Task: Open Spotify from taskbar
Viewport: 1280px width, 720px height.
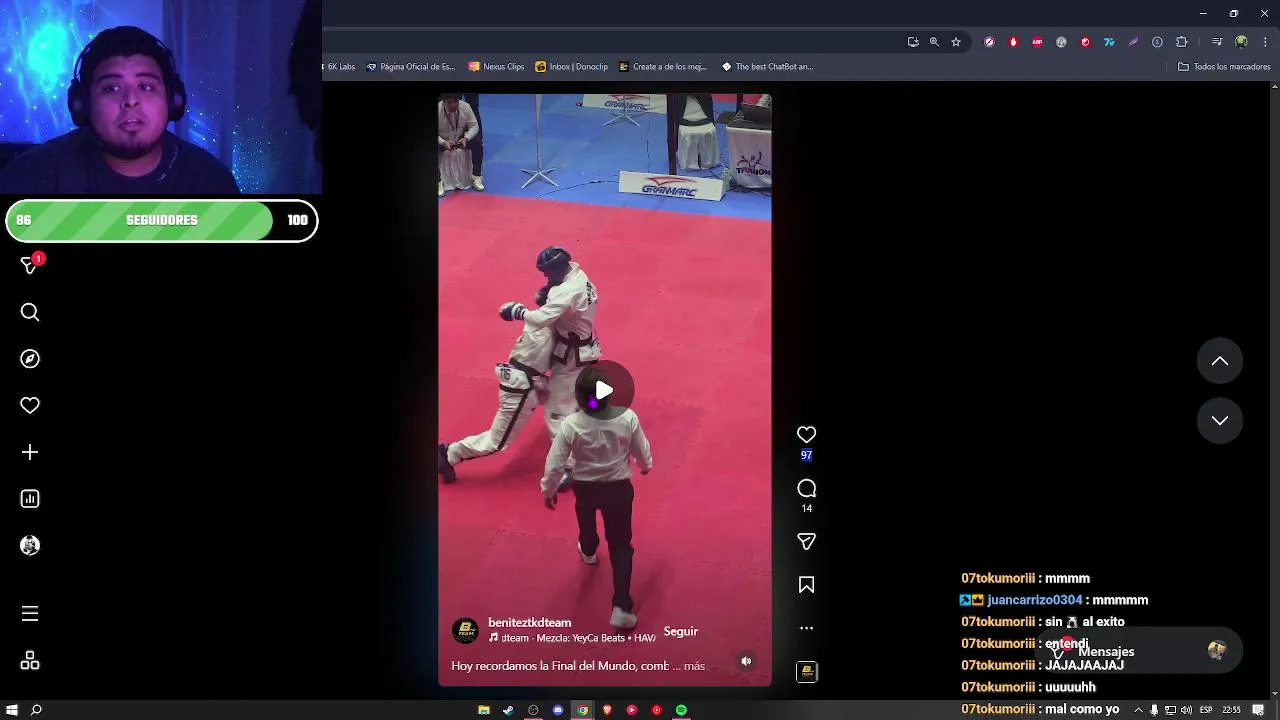Action: point(681,710)
